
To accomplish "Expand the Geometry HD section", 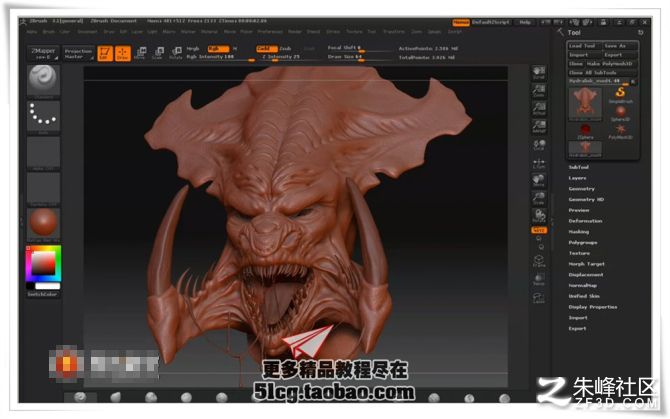I will tap(586, 199).
